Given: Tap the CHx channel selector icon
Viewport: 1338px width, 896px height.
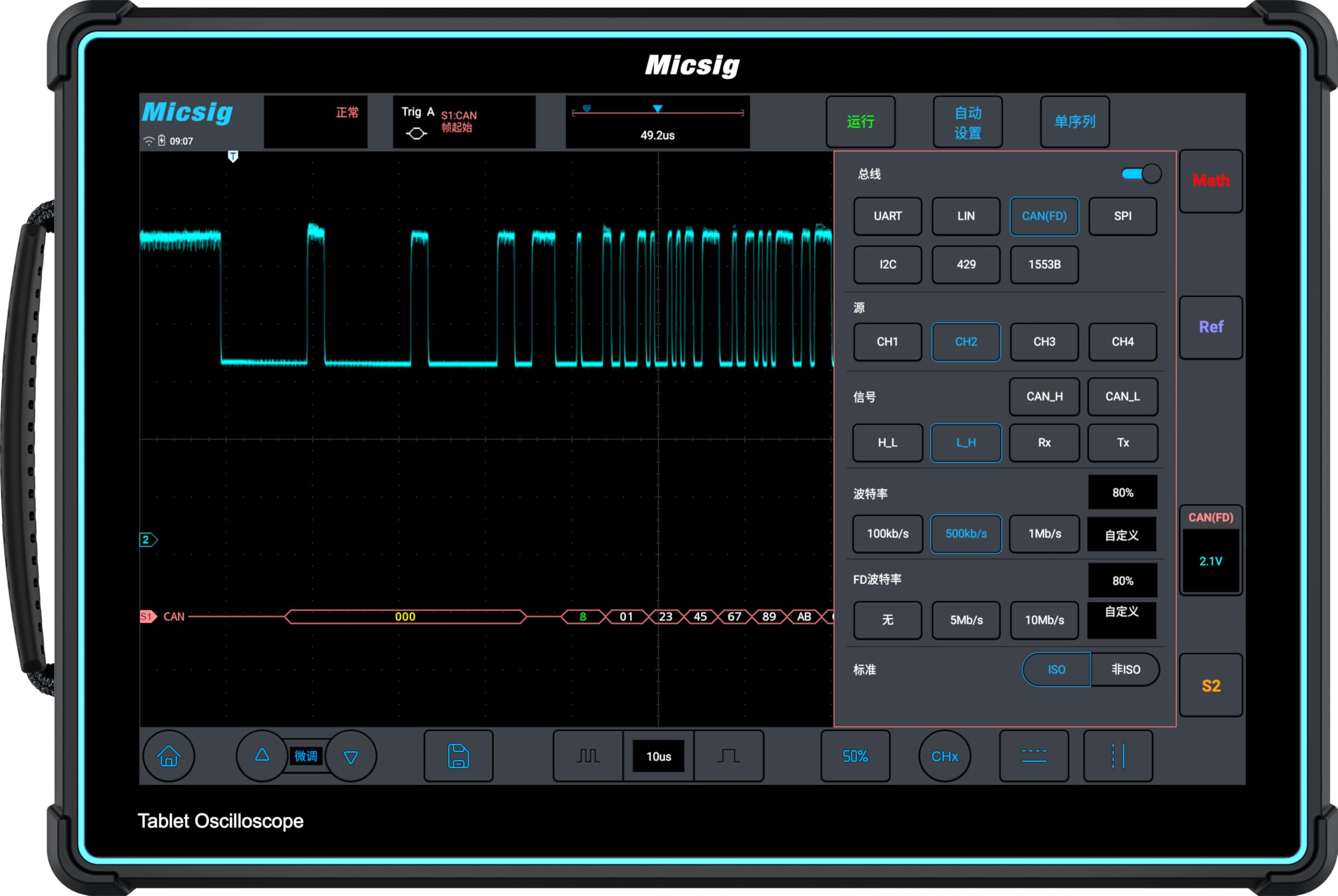Looking at the screenshot, I should [945, 755].
